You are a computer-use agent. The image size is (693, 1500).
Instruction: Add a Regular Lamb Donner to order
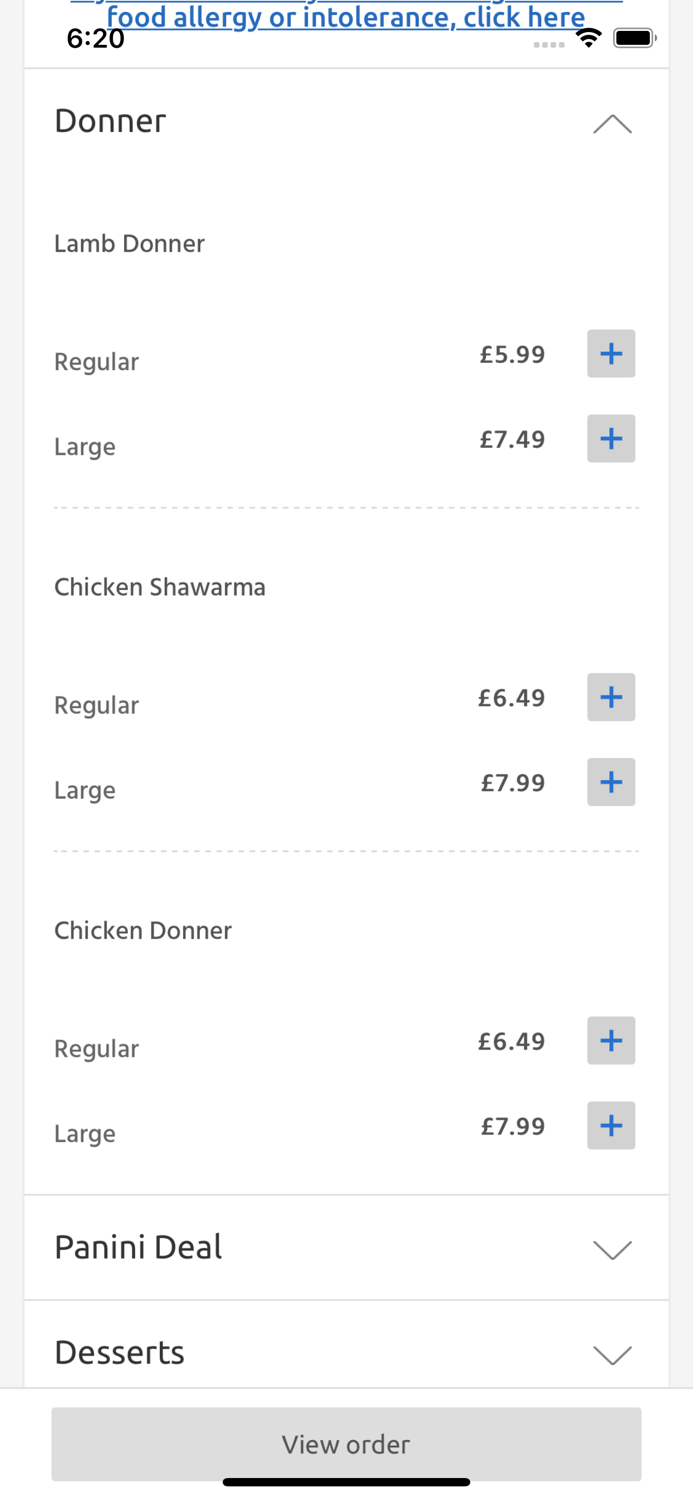coord(611,353)
